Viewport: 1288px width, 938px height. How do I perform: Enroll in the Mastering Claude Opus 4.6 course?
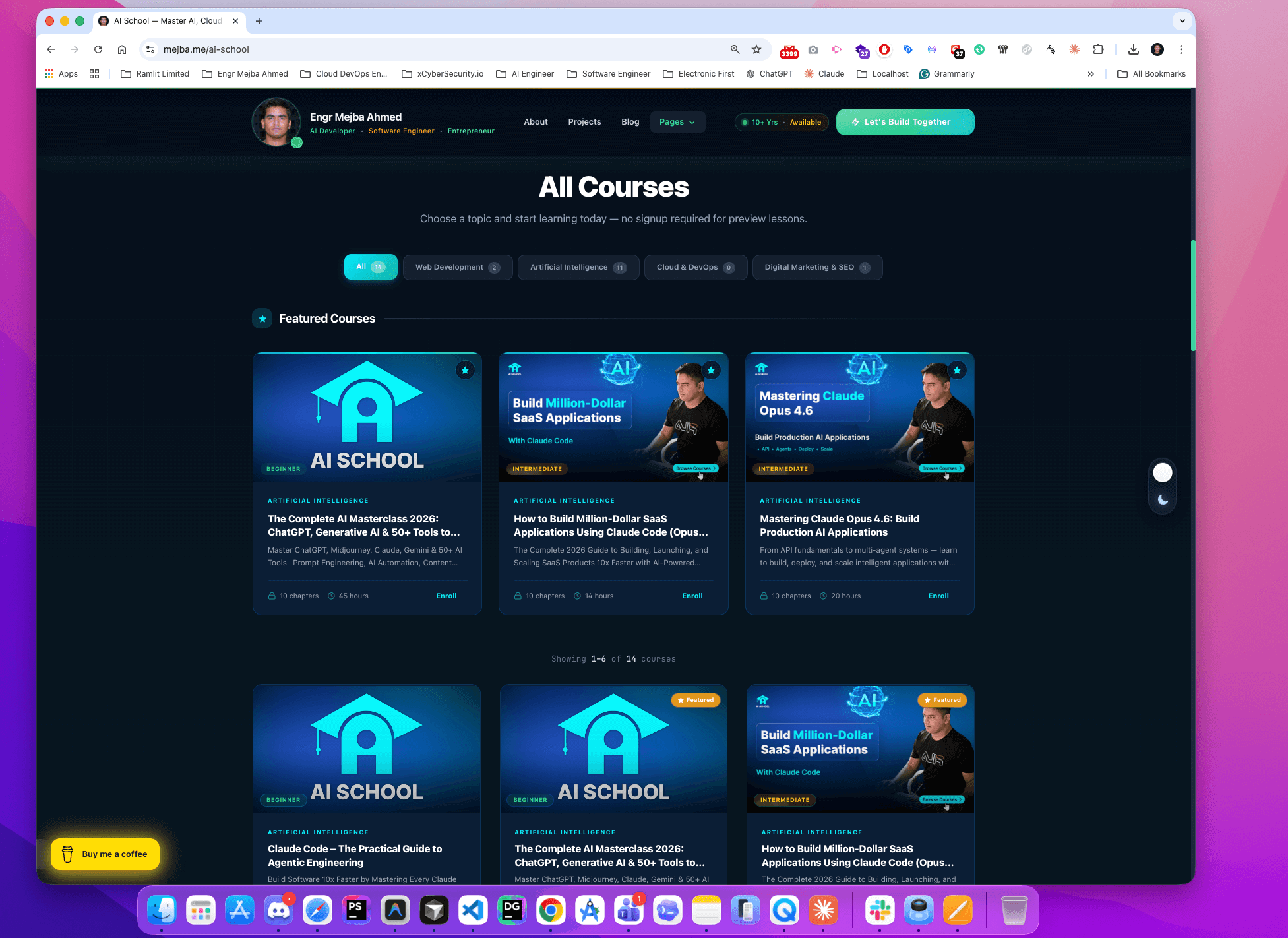click(938, 596)
